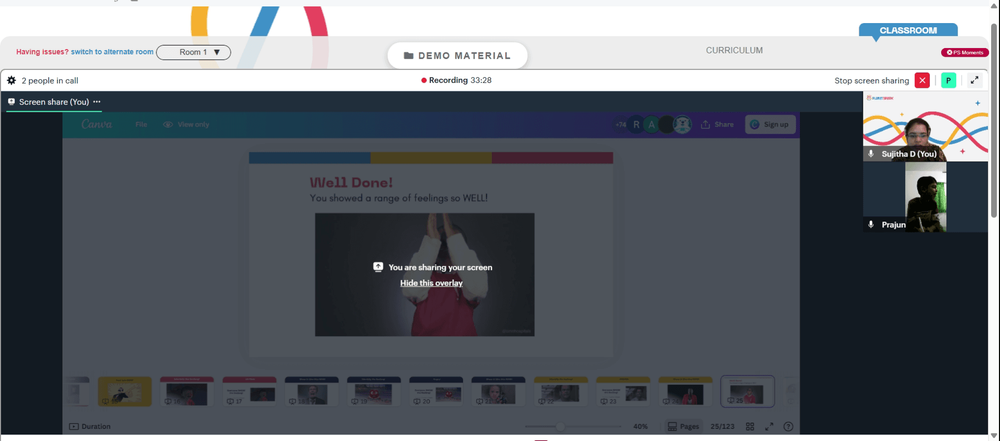Click the 2 people in call label
Viewport: 1000px width, 441px height.
coord(50,80)
